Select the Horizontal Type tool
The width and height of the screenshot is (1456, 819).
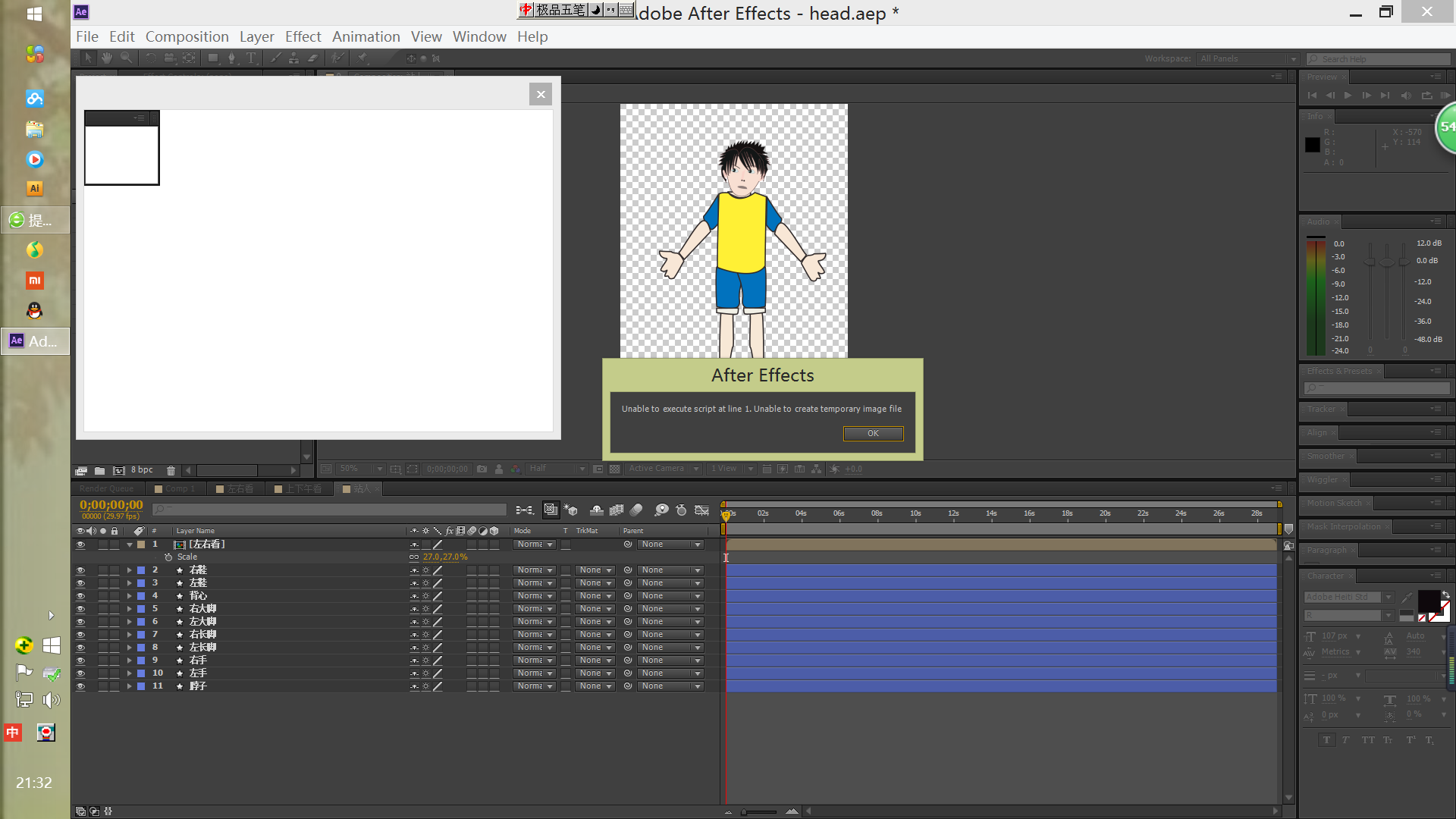[x=251, y=58]
